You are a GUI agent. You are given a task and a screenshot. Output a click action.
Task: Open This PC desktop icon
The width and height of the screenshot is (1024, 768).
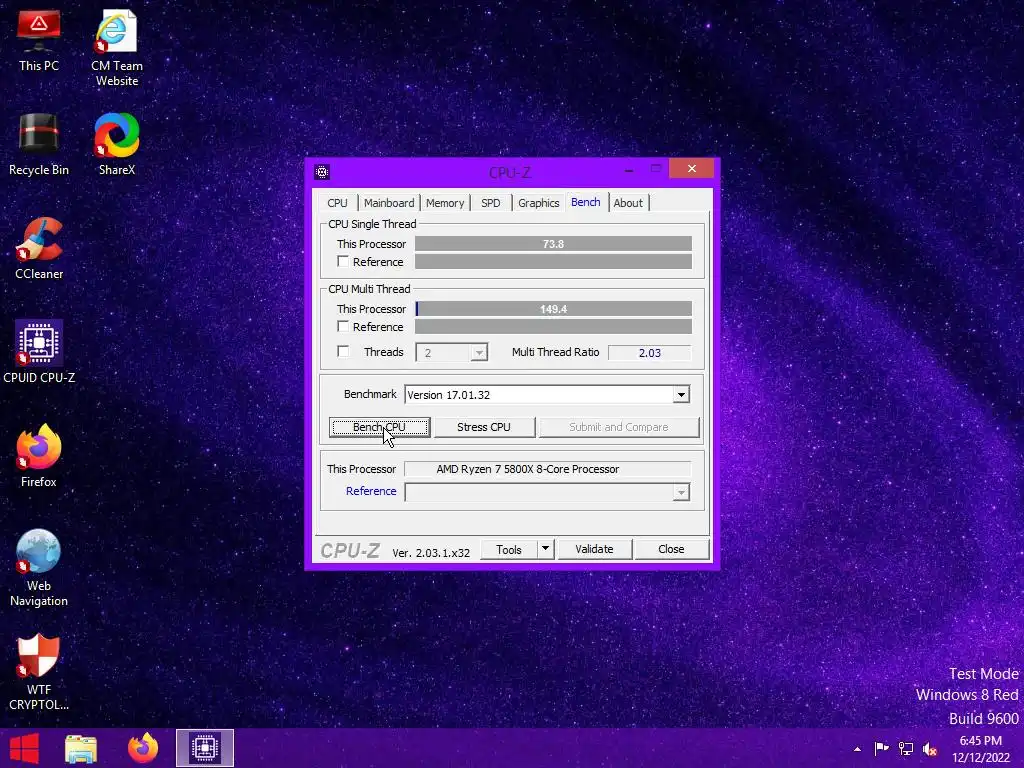pyautogui.click(x=39, y=40)
